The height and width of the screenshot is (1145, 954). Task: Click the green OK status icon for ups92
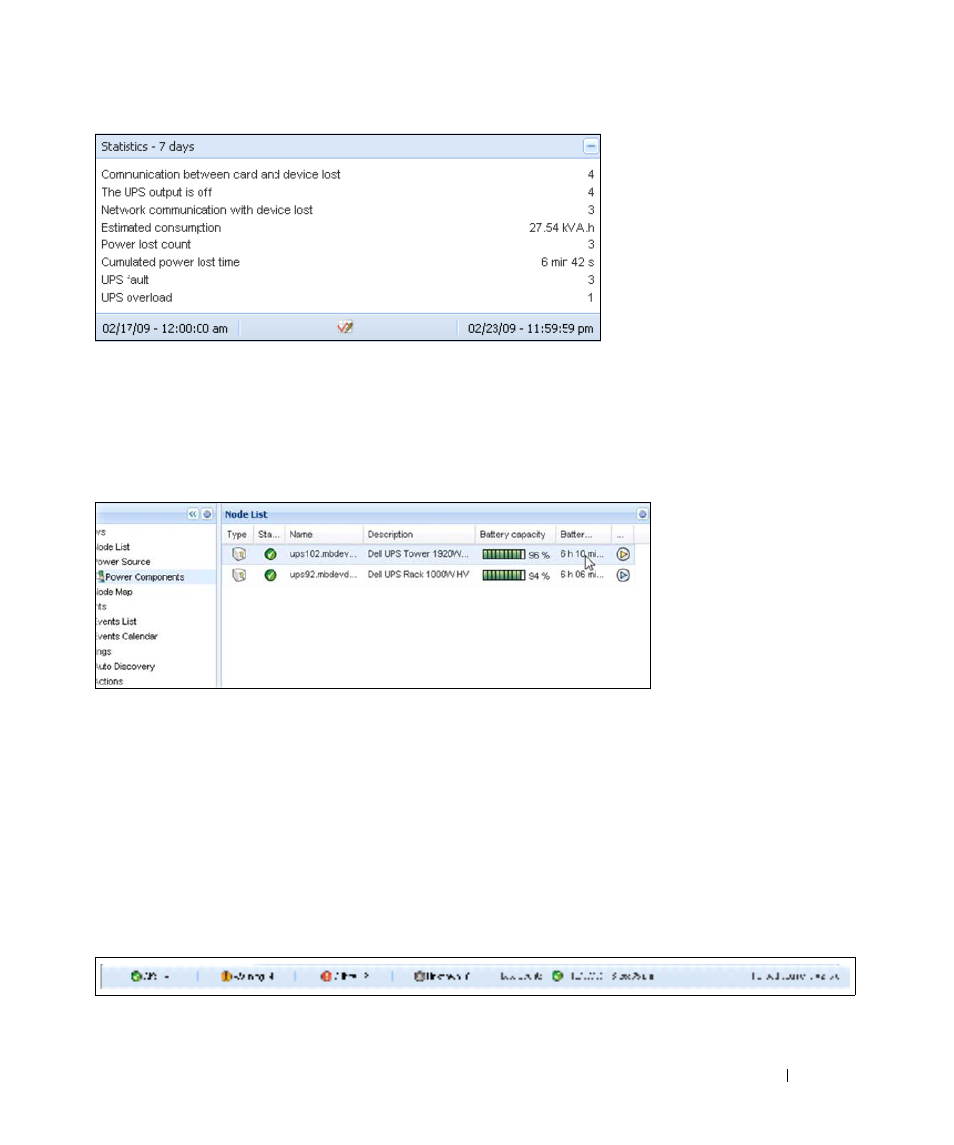coord(270,575)
